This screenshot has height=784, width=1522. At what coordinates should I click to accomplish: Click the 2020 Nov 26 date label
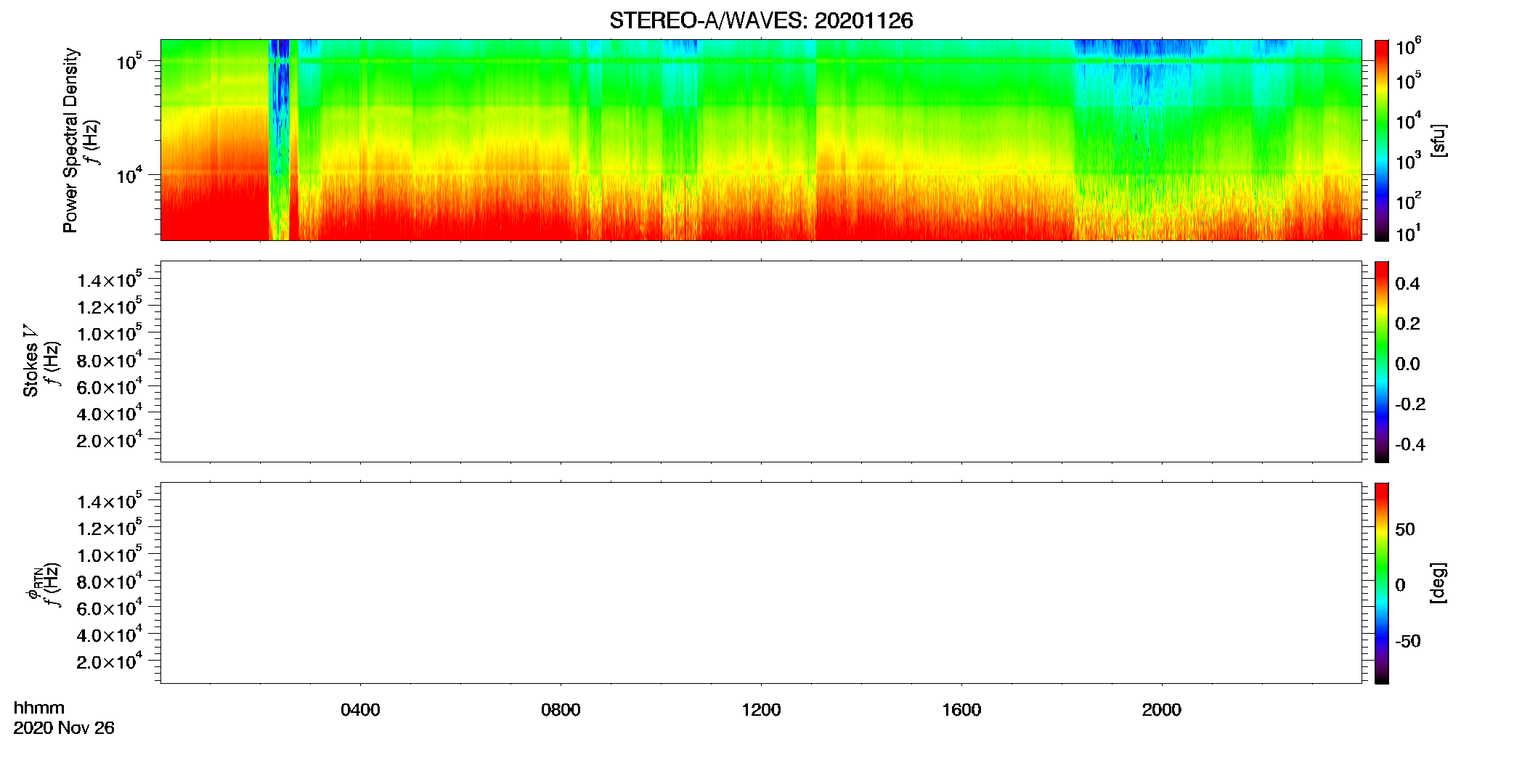[64, 728]
